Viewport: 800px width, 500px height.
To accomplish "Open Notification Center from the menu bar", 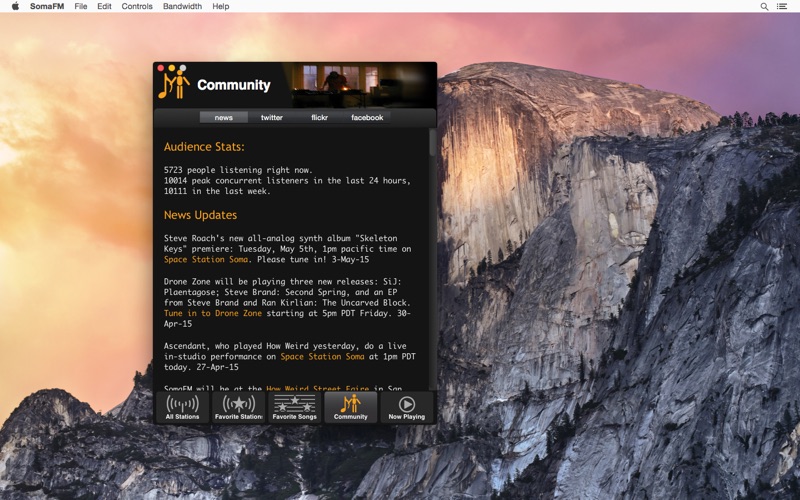I will (x=782, y=6).
